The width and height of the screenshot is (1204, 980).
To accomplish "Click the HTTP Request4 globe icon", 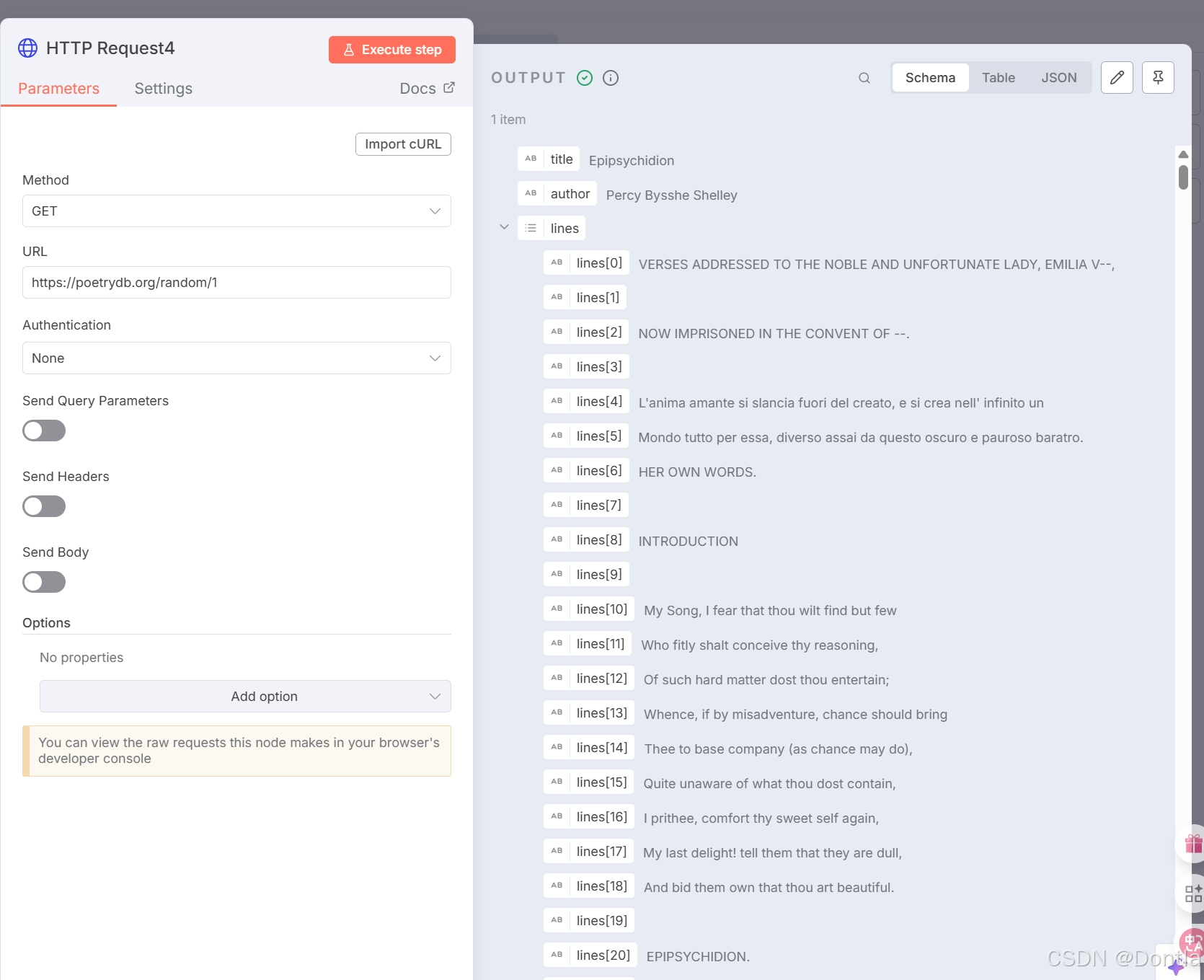I will [x=27, y=48].
